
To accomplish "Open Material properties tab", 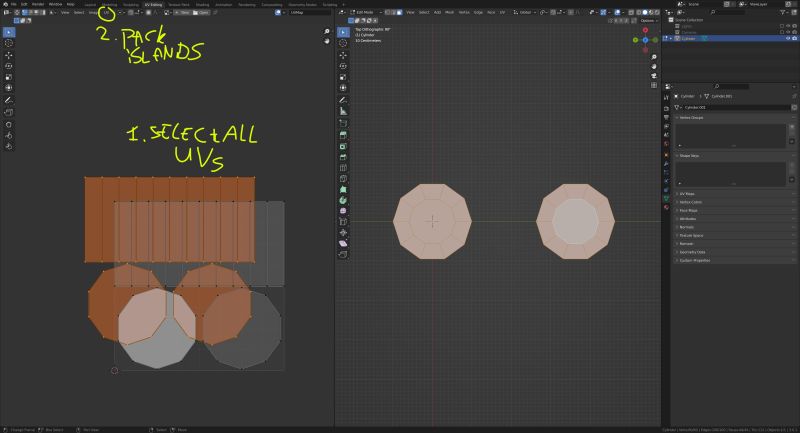I will 666,208.
